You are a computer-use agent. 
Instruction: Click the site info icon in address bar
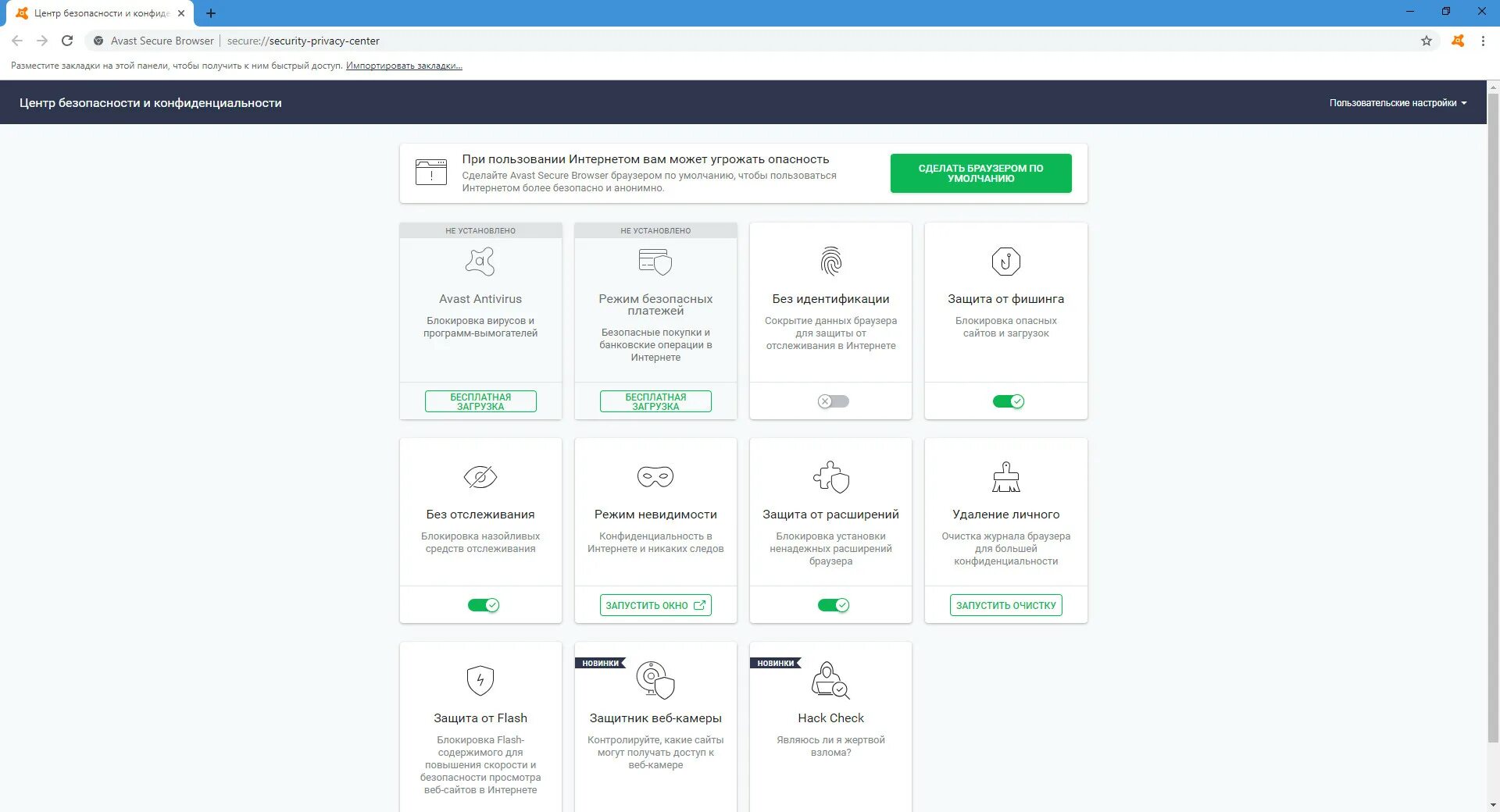(x=98, y=41)
